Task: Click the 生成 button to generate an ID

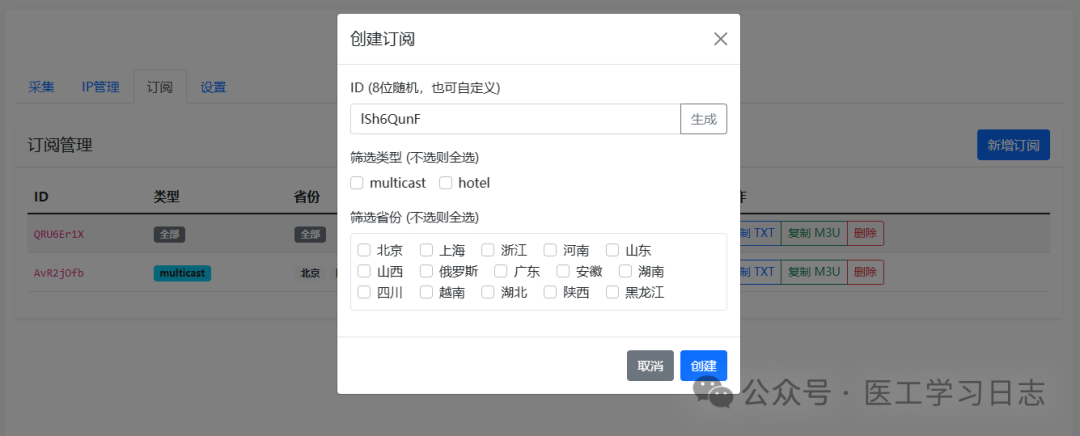Action: click(x=704, y=119)
